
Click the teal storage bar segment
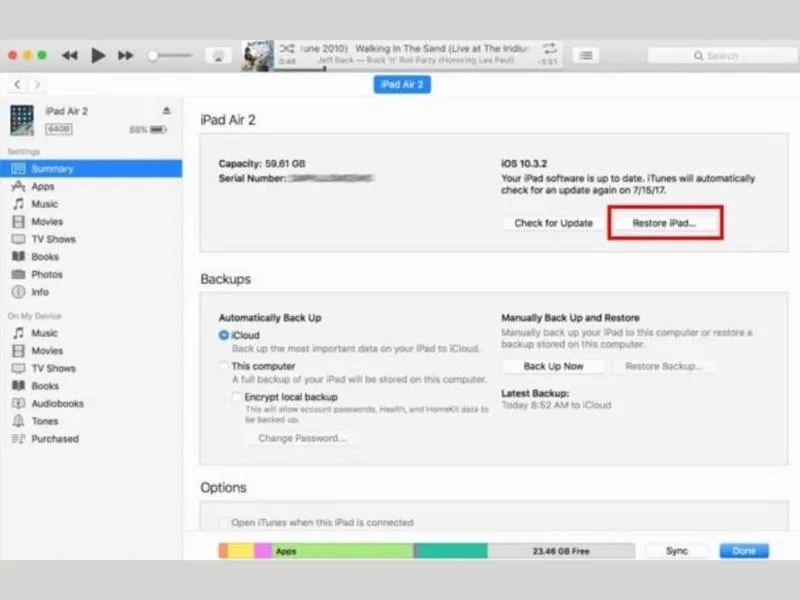pyautogui.click(x=451, y=551)
